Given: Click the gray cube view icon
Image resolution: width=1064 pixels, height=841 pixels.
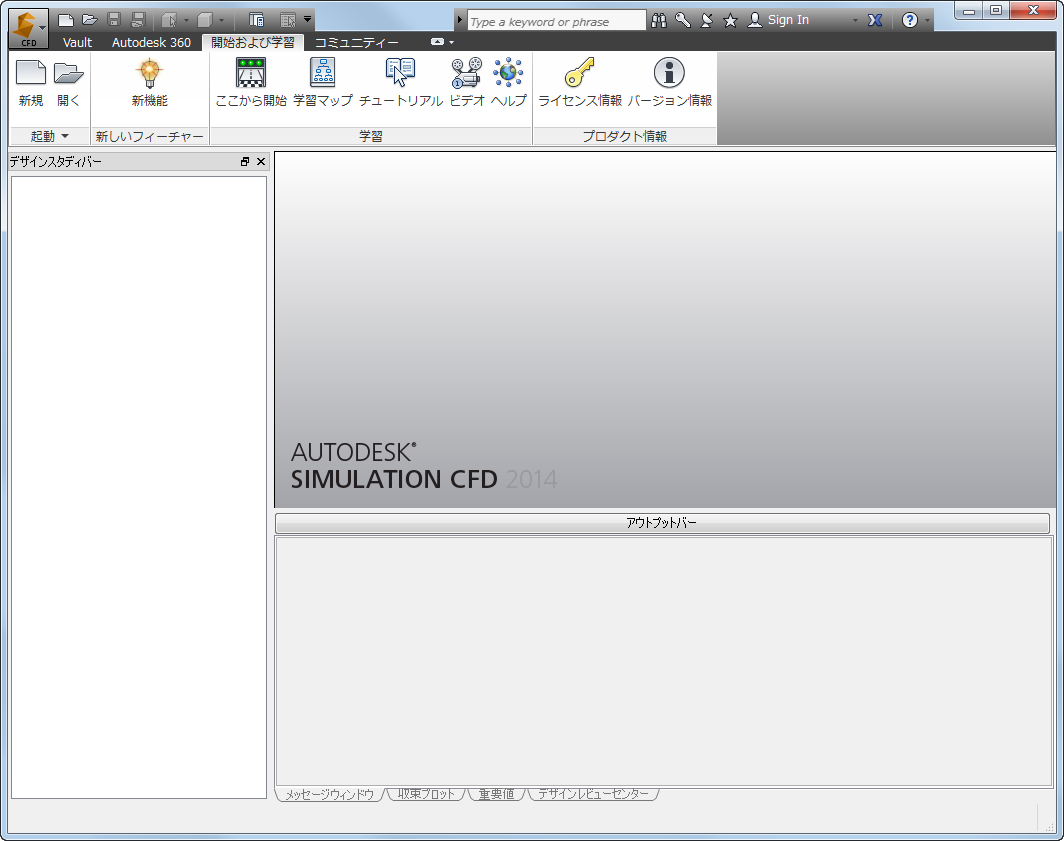Looking at the screenshot, I should click(205, 20).
